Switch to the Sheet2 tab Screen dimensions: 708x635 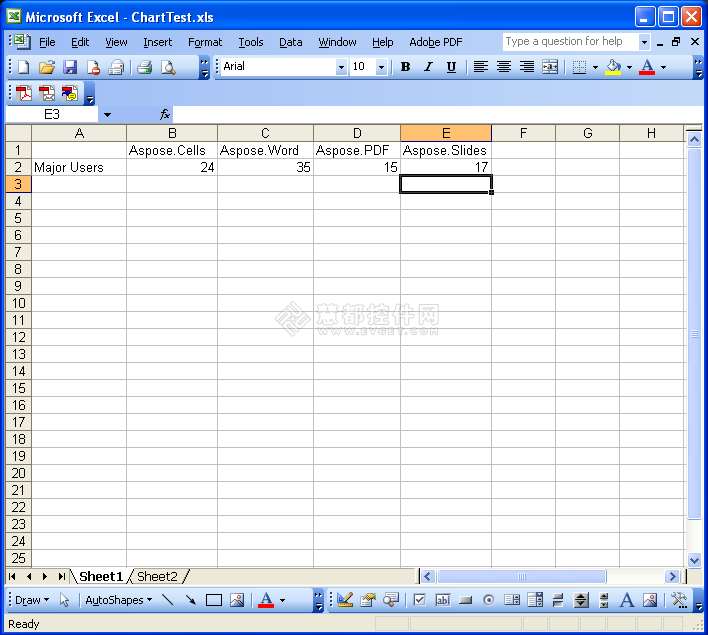click(157, 577)
